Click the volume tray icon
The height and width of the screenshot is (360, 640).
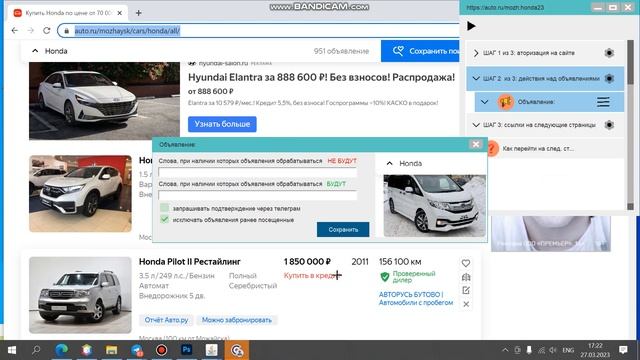(x=553, y=350)
